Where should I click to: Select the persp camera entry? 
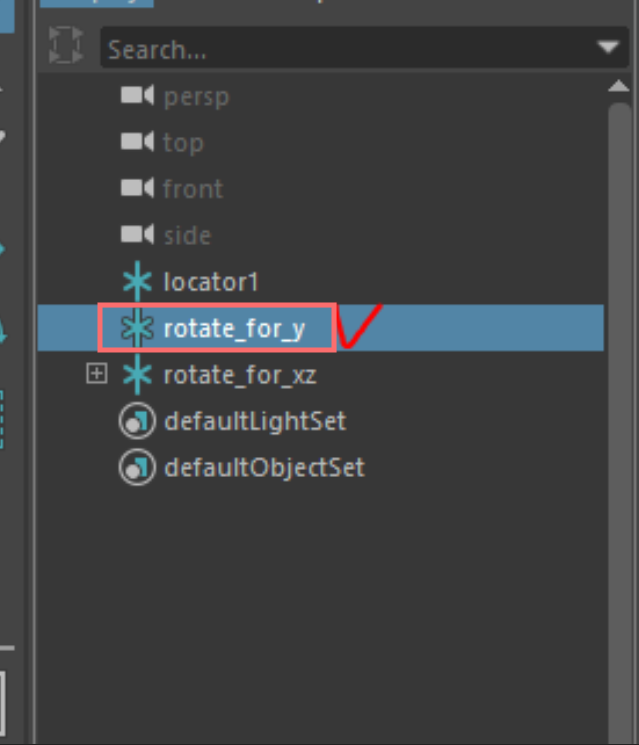[x=196, y=96]
